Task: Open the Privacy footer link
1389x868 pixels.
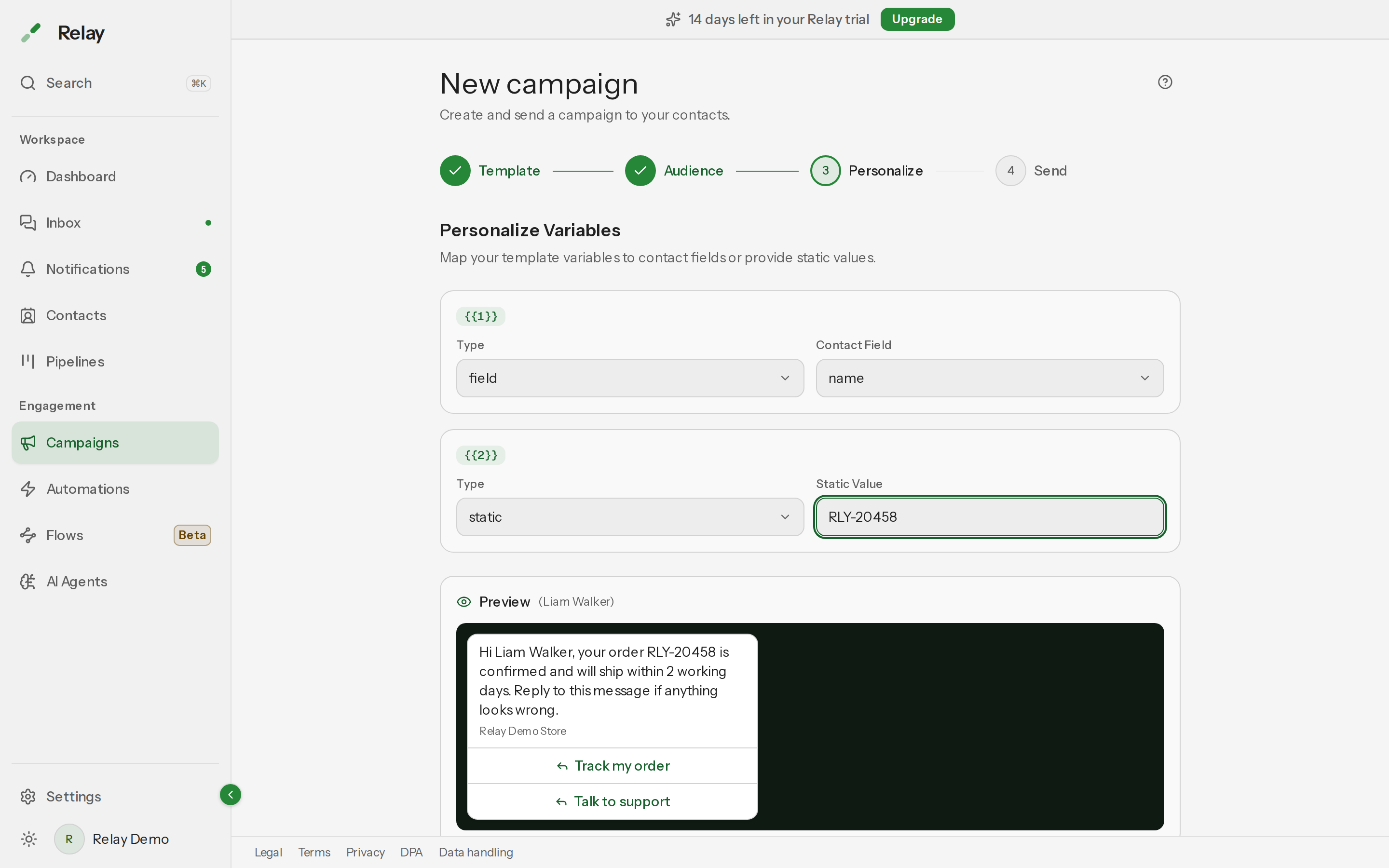Action: tap(365, 853)
